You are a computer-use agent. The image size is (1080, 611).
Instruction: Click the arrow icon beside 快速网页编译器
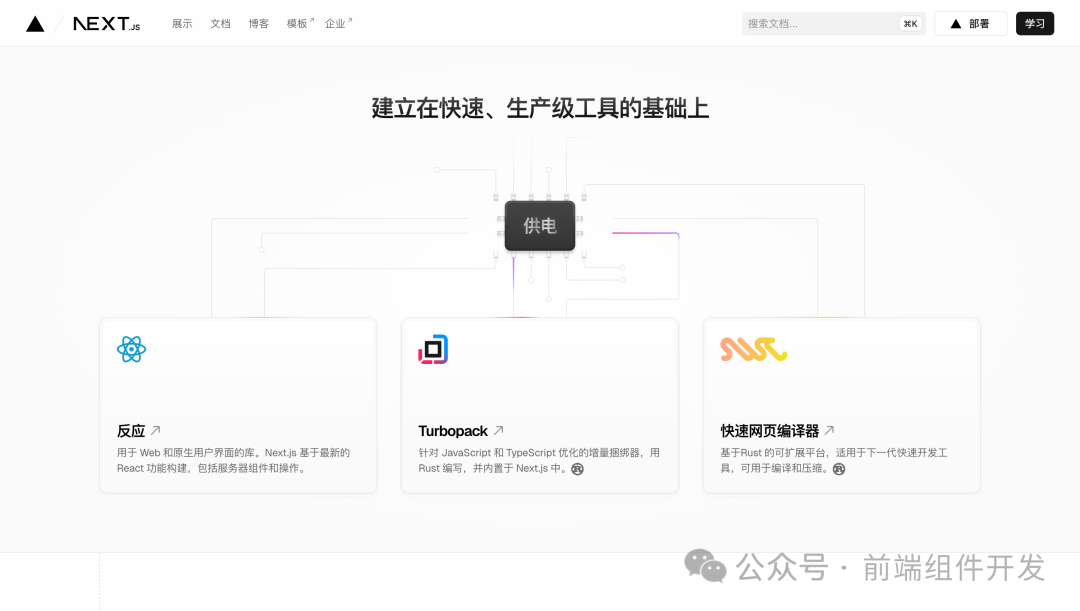829,430
